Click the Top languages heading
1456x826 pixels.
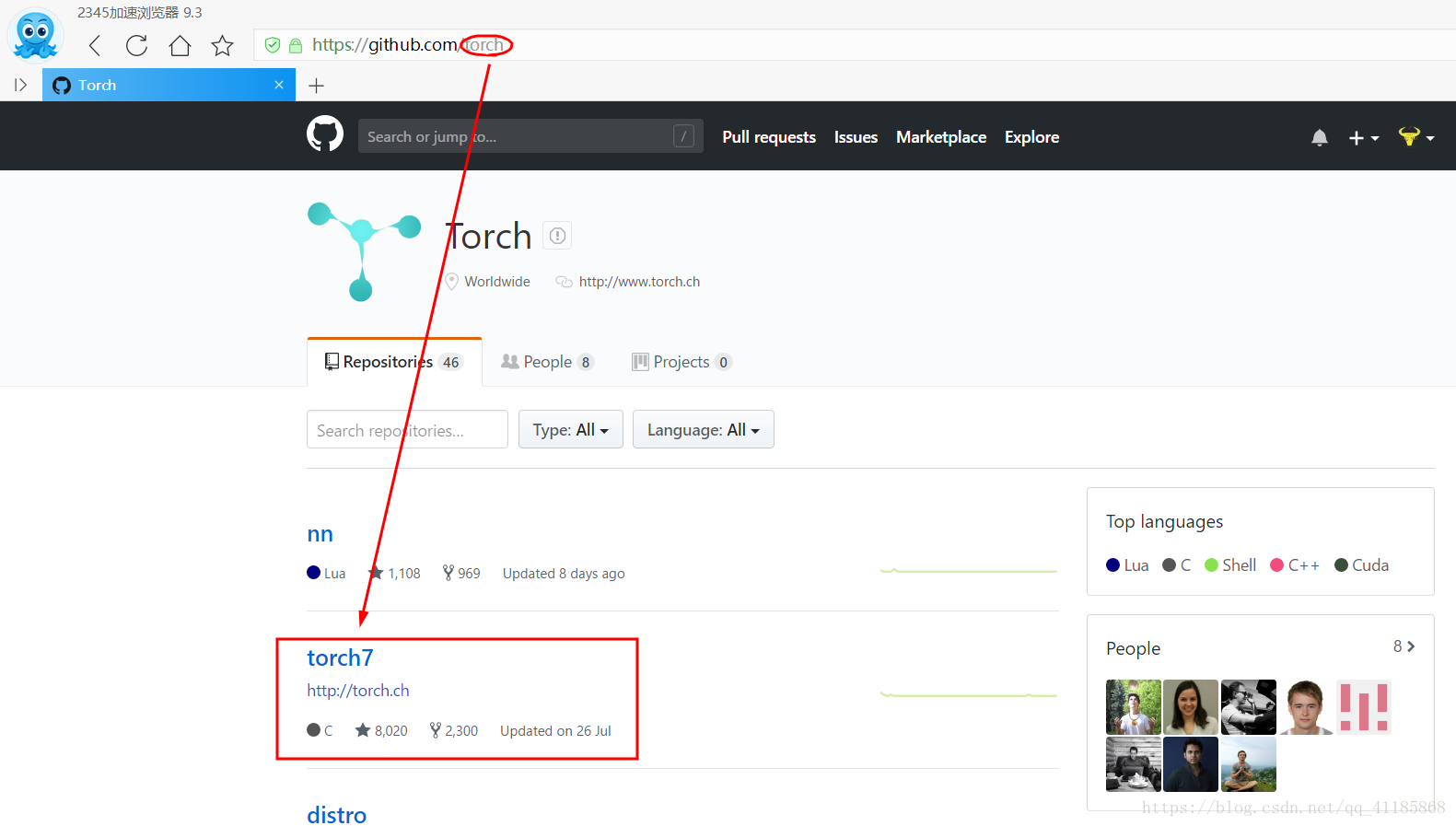click(x=1164, y=522)
